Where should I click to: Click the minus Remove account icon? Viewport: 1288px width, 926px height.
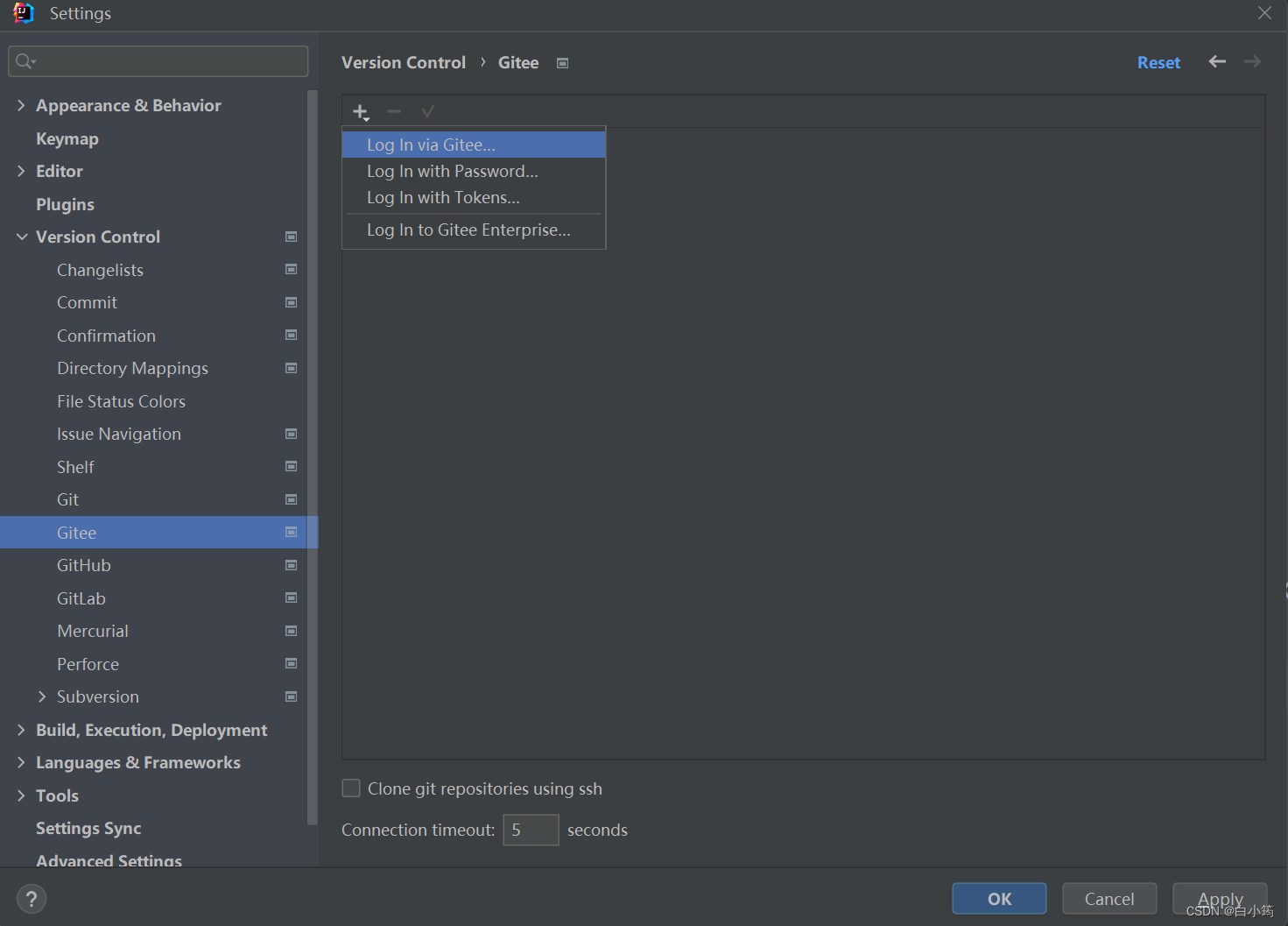coord(394,111)
